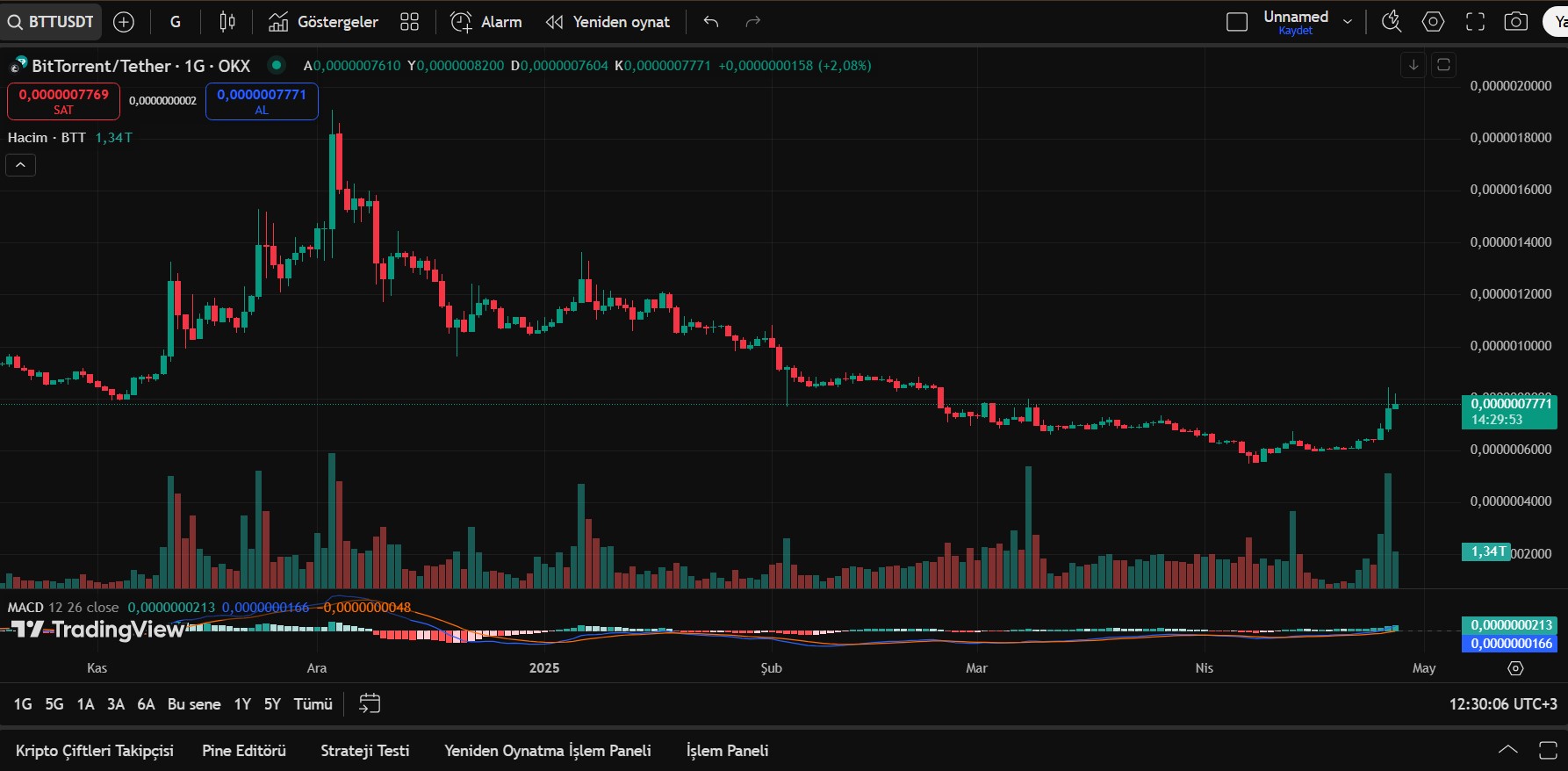Select the Tümü date range

tap(313, 704)
